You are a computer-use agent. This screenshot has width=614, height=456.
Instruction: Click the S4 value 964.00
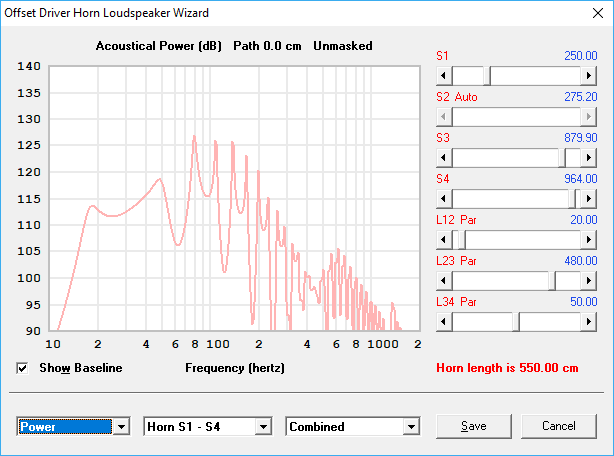pos(581,179)
